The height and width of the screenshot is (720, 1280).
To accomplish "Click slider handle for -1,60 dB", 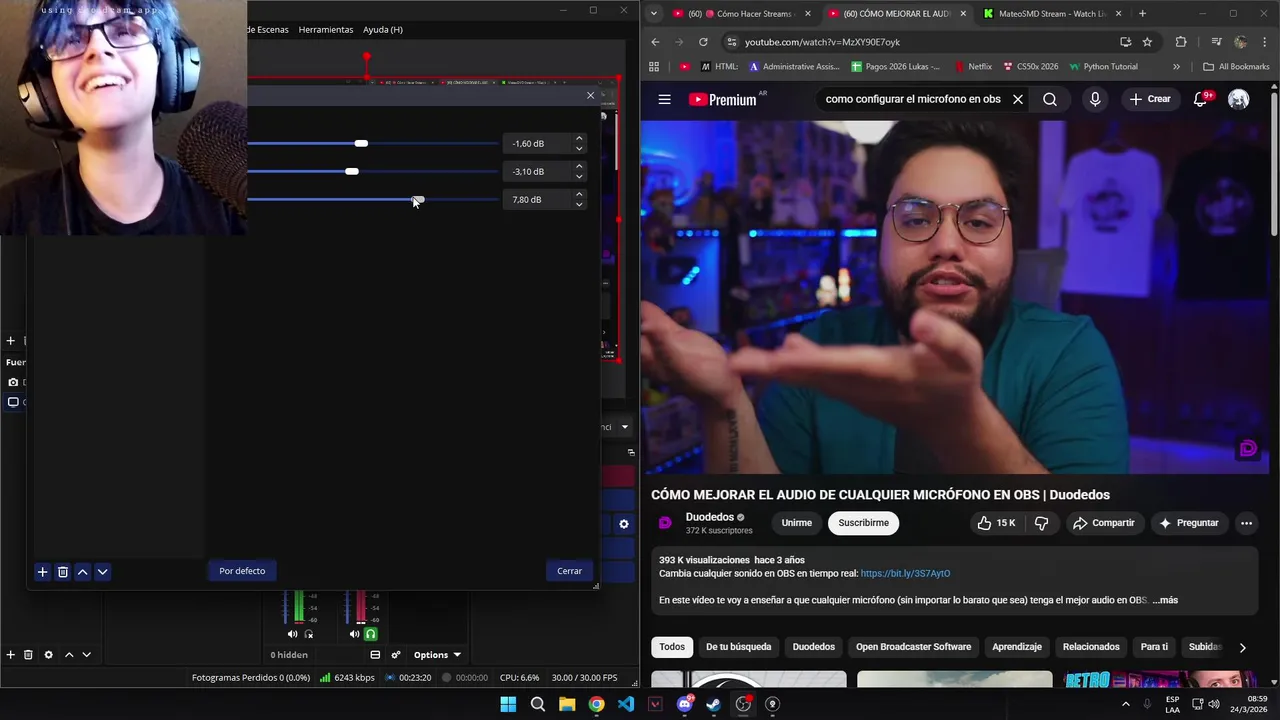I will (361, 143).
